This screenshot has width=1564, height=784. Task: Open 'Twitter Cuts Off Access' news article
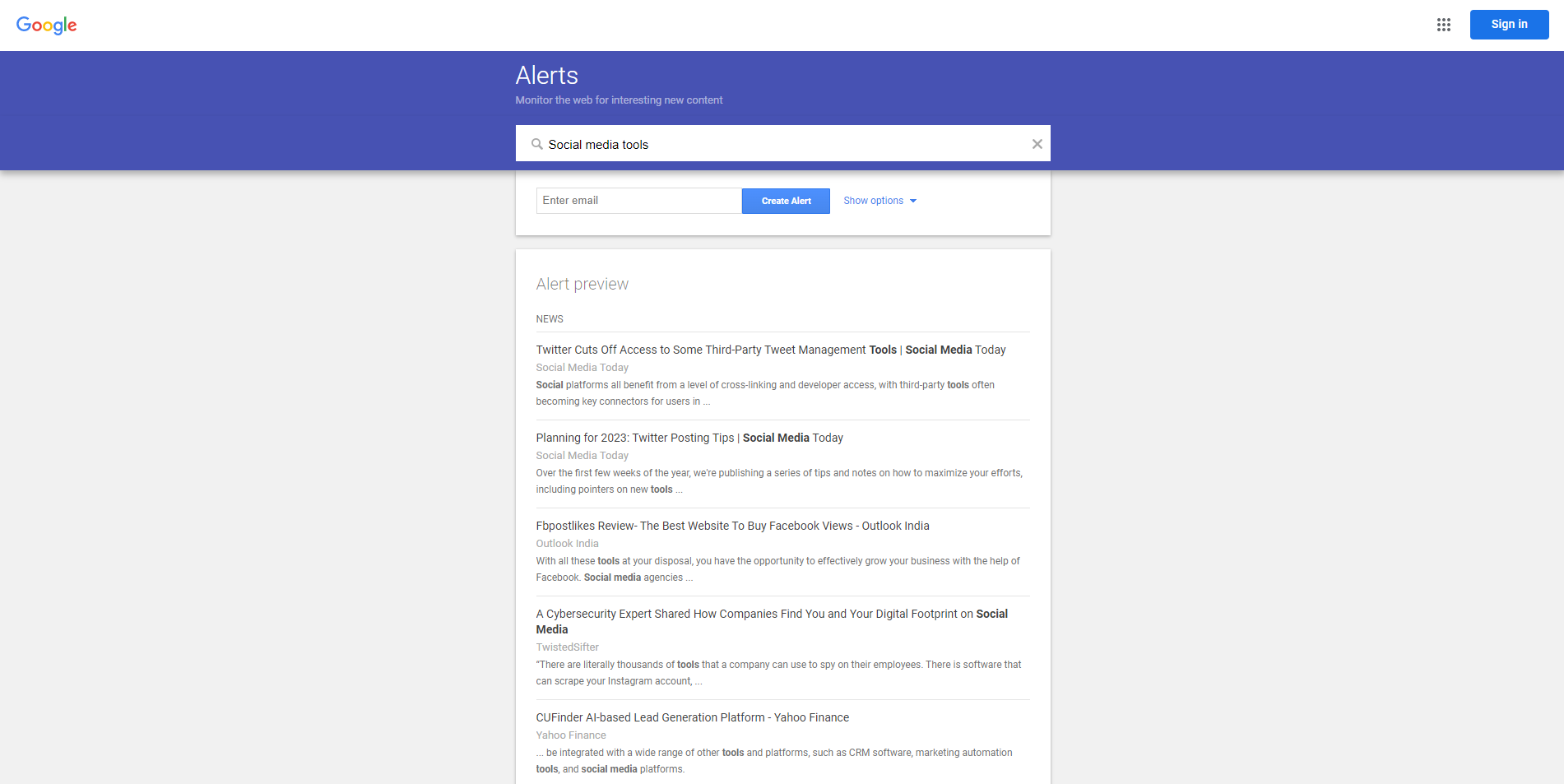tap(771, 350)
